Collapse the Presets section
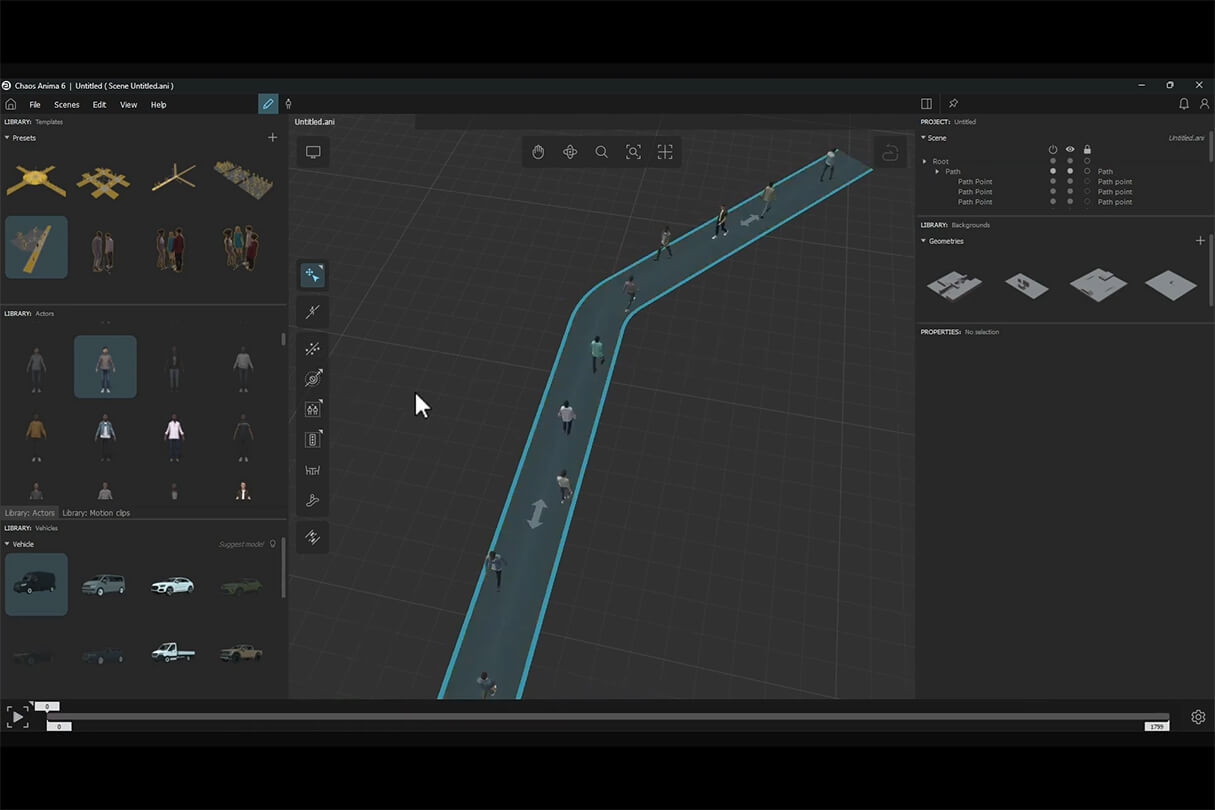The height and width of the screenshot is (810, 1215). 8,138
